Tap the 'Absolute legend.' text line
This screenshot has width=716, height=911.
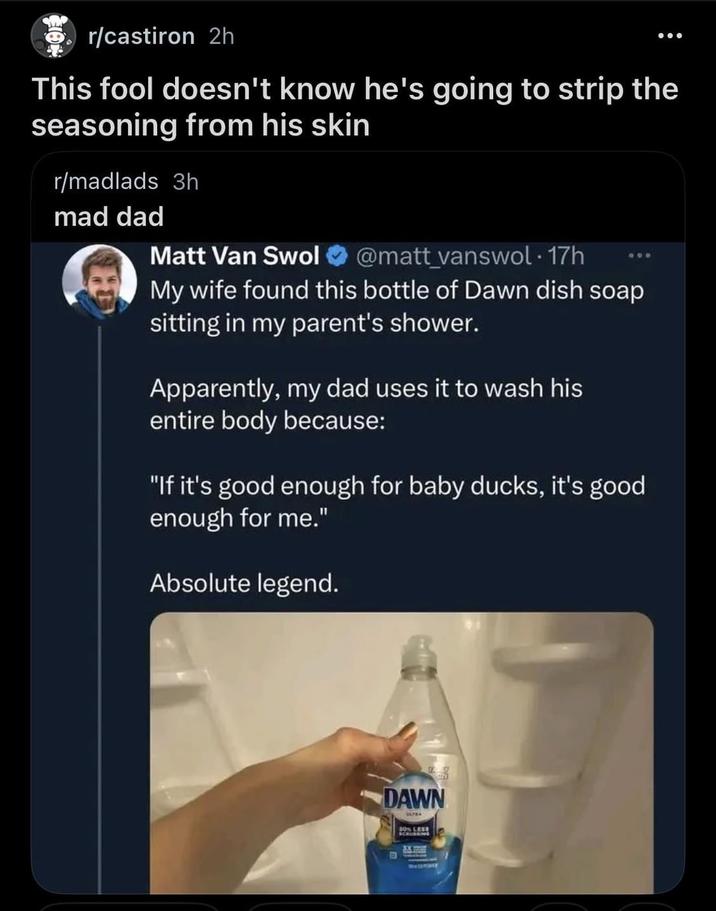pos(243,582)
